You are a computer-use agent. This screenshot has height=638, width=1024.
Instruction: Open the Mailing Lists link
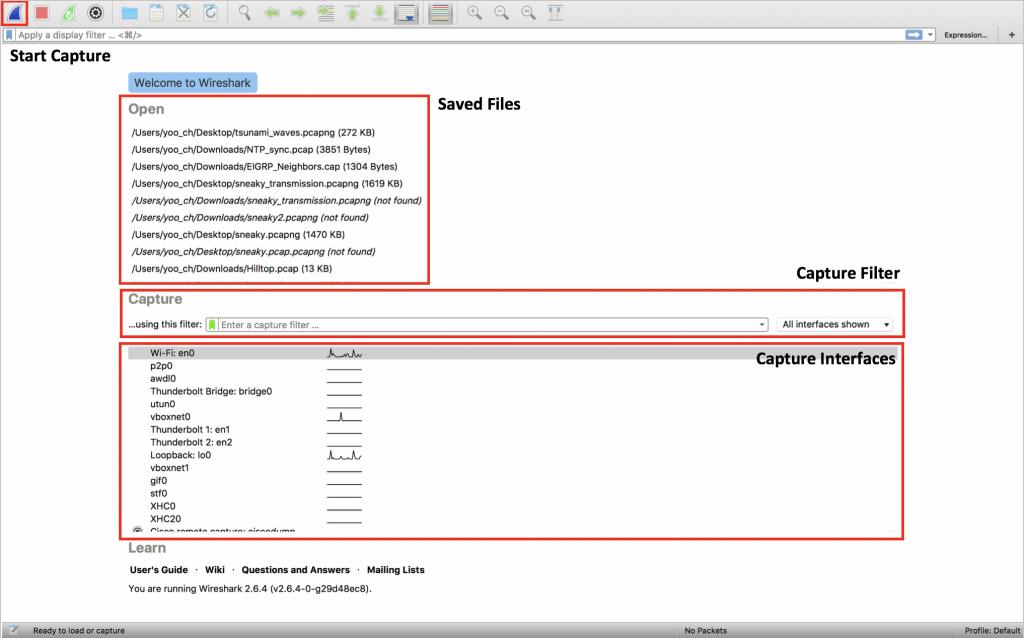pos(396,569)
